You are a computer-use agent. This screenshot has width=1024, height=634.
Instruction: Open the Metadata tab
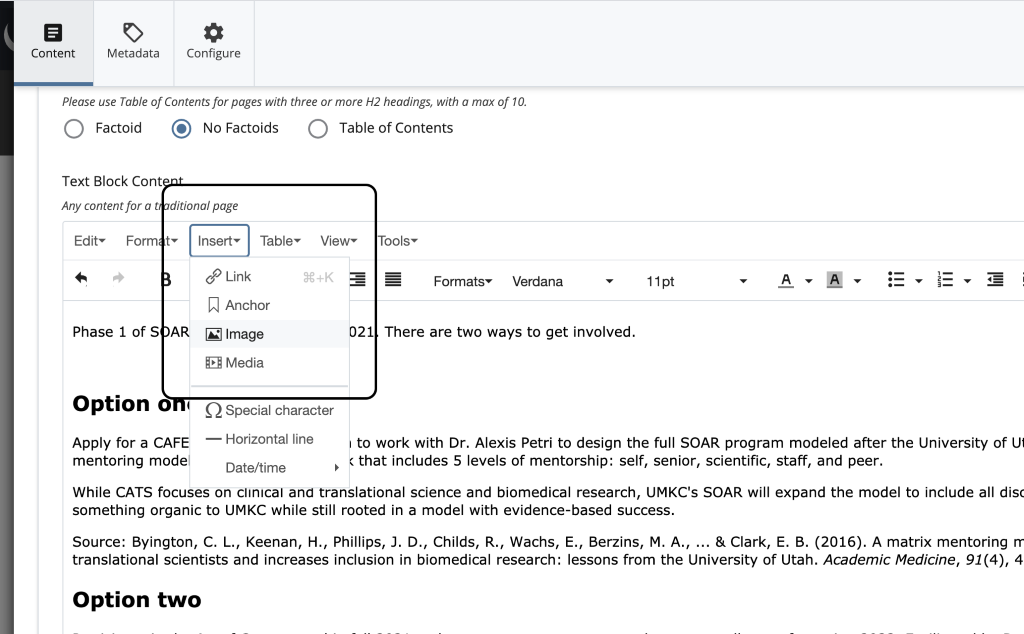pos(133,42)
